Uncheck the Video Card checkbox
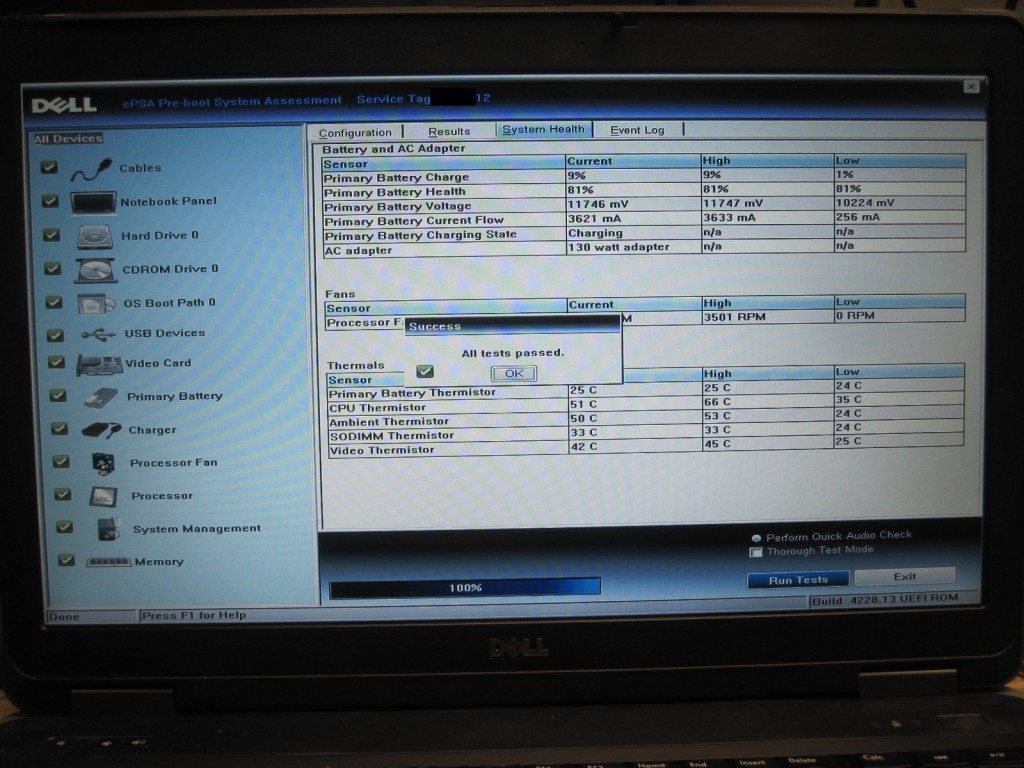Screen dimensions: 1024x768 (x=57, y=362)
